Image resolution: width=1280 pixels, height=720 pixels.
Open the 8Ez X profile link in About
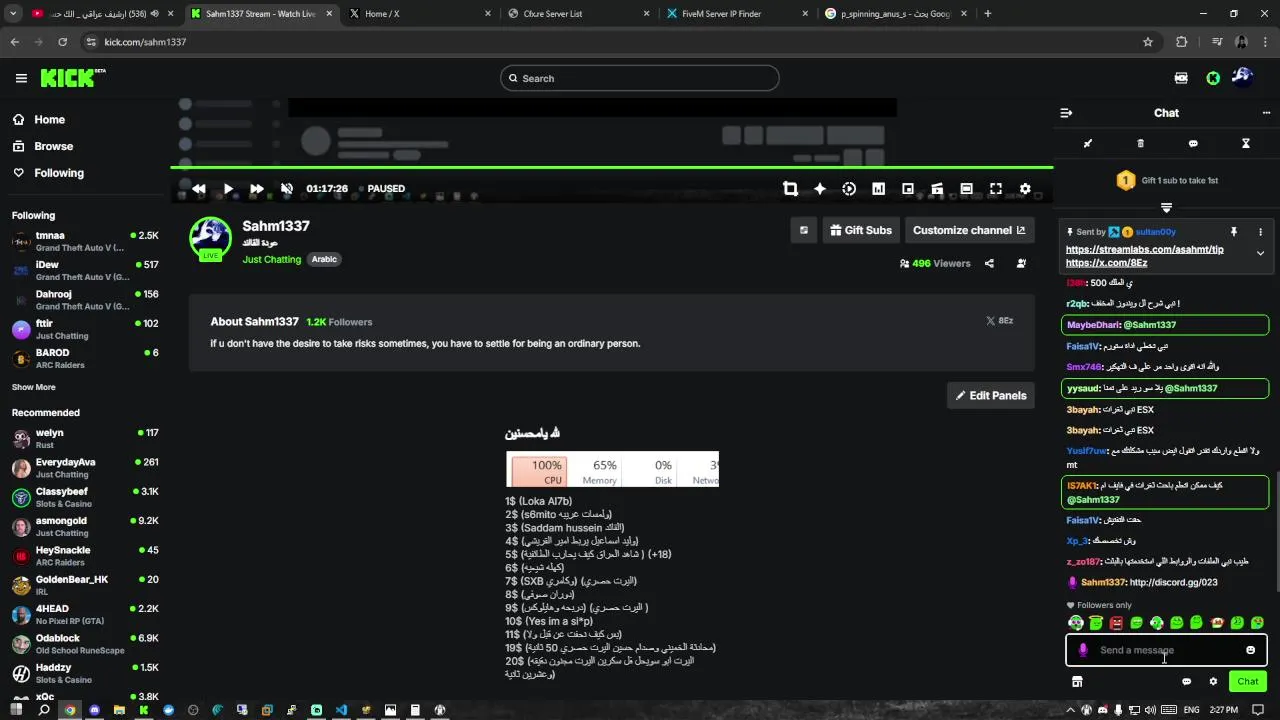[x=999, y=321]
